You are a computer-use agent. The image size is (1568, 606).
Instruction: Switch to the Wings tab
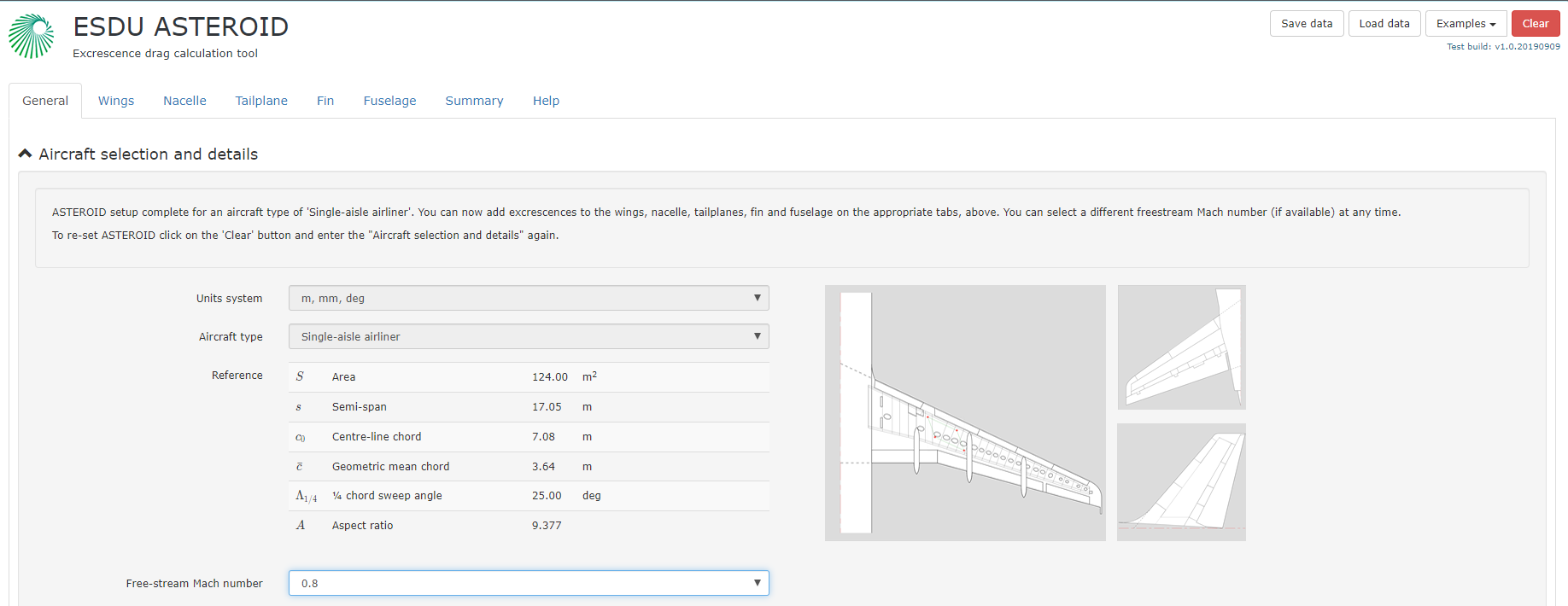(116, 101)
